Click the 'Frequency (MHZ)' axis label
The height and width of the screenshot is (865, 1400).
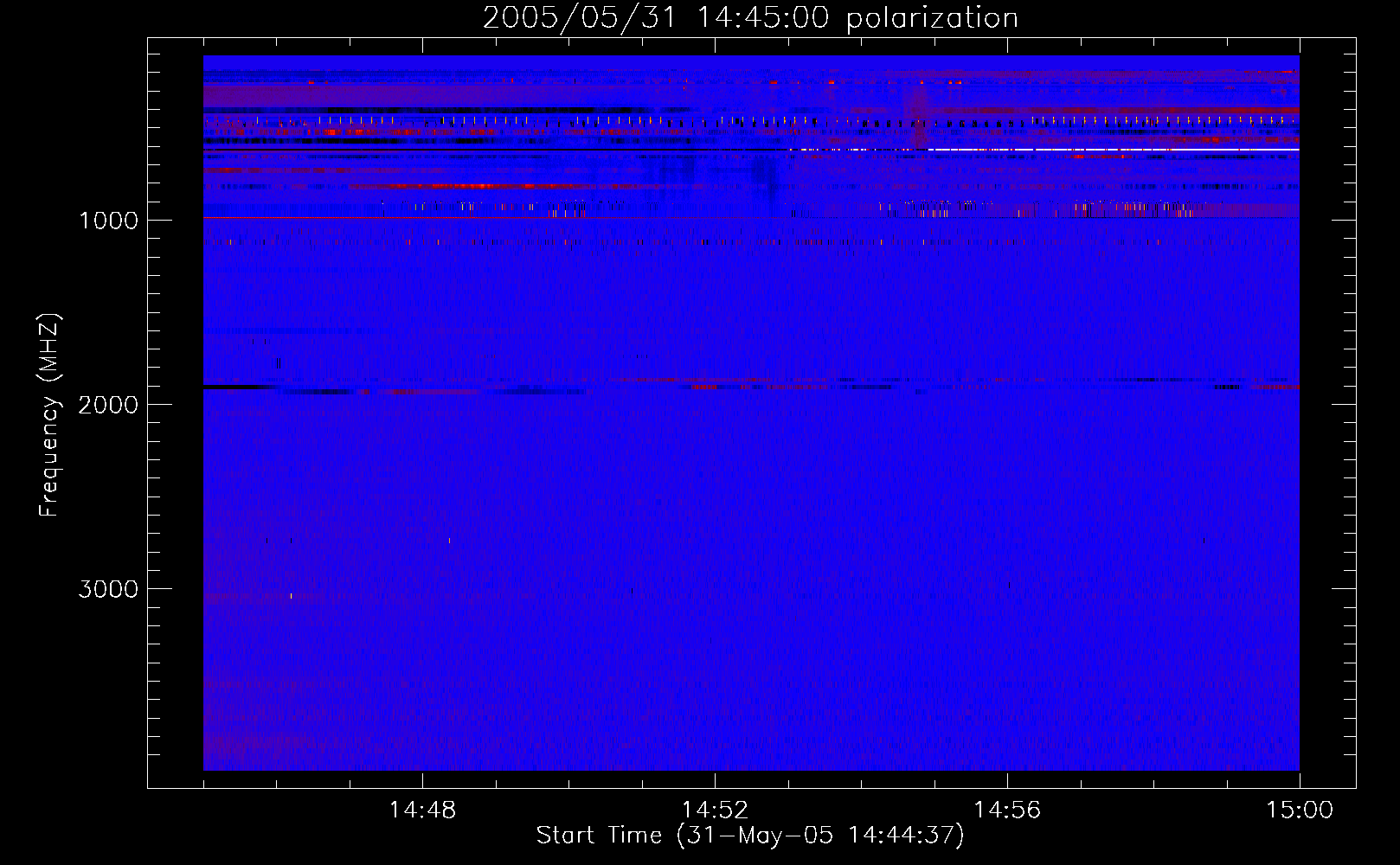(49, 415)
